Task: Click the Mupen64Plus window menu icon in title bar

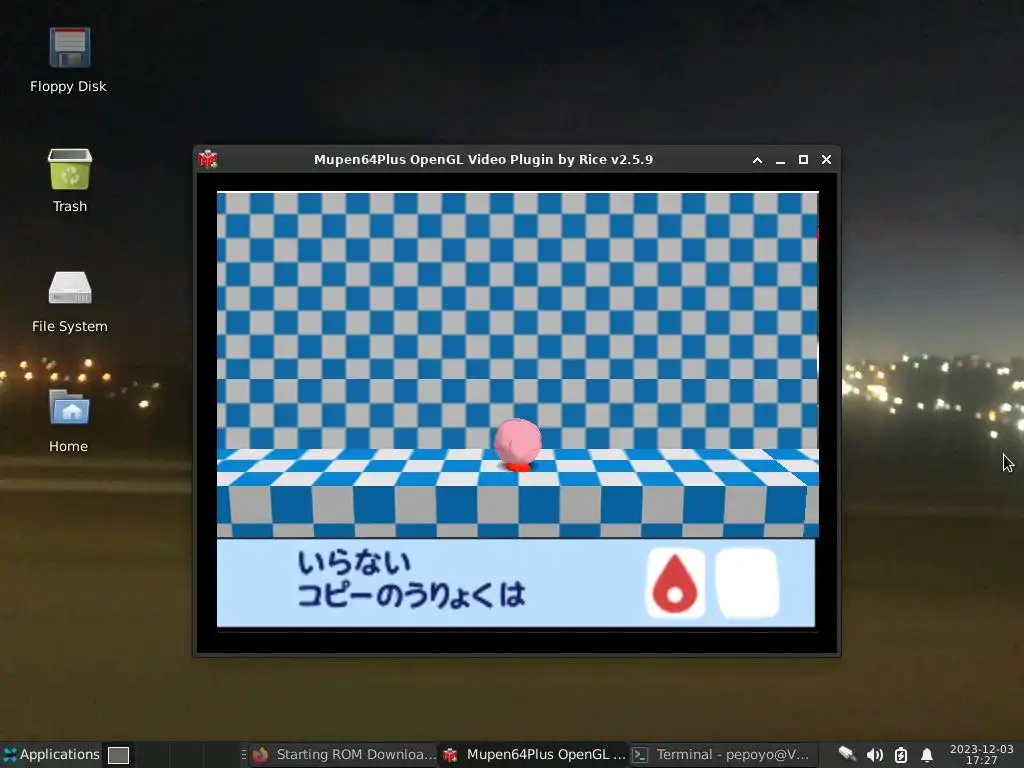Action: tap(208, 159)
